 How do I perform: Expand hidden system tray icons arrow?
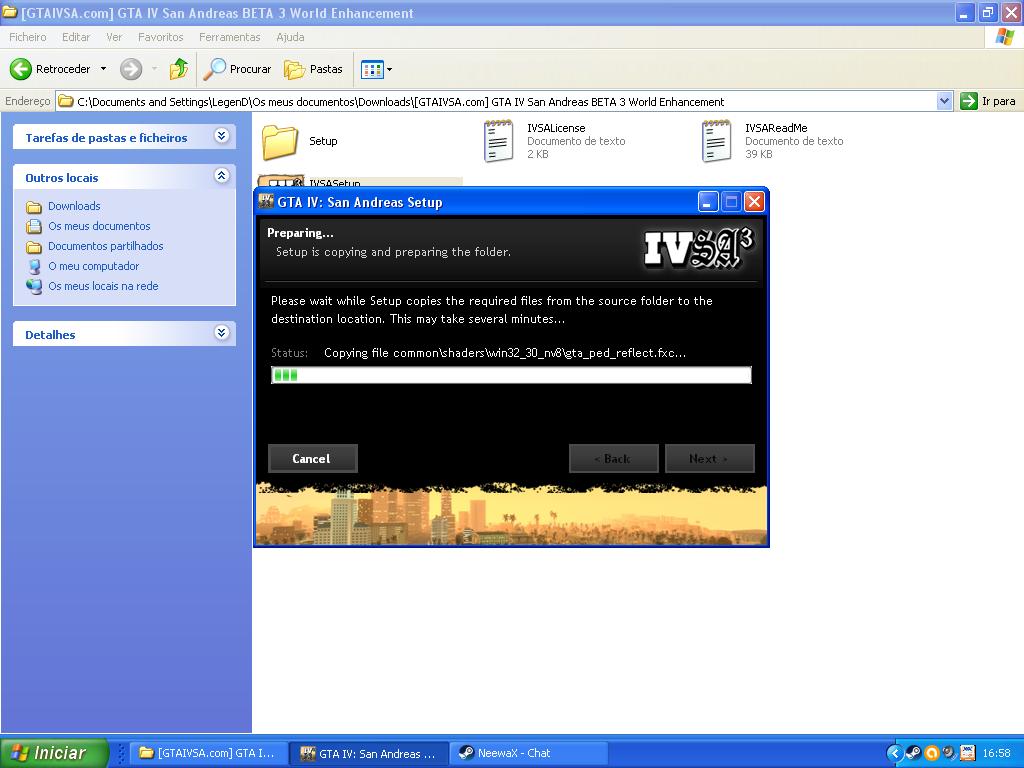click(894, 753)
